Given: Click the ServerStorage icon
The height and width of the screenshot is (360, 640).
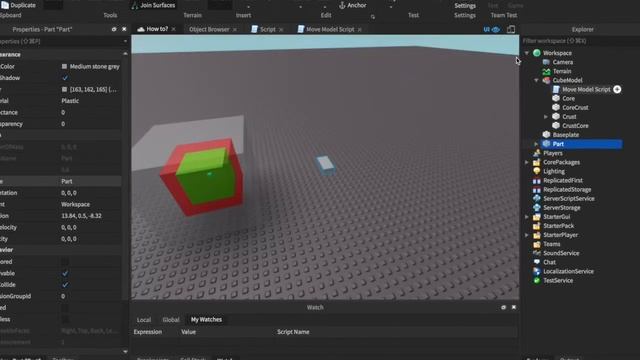Looking at the screenshot, I should click(537, 207).
